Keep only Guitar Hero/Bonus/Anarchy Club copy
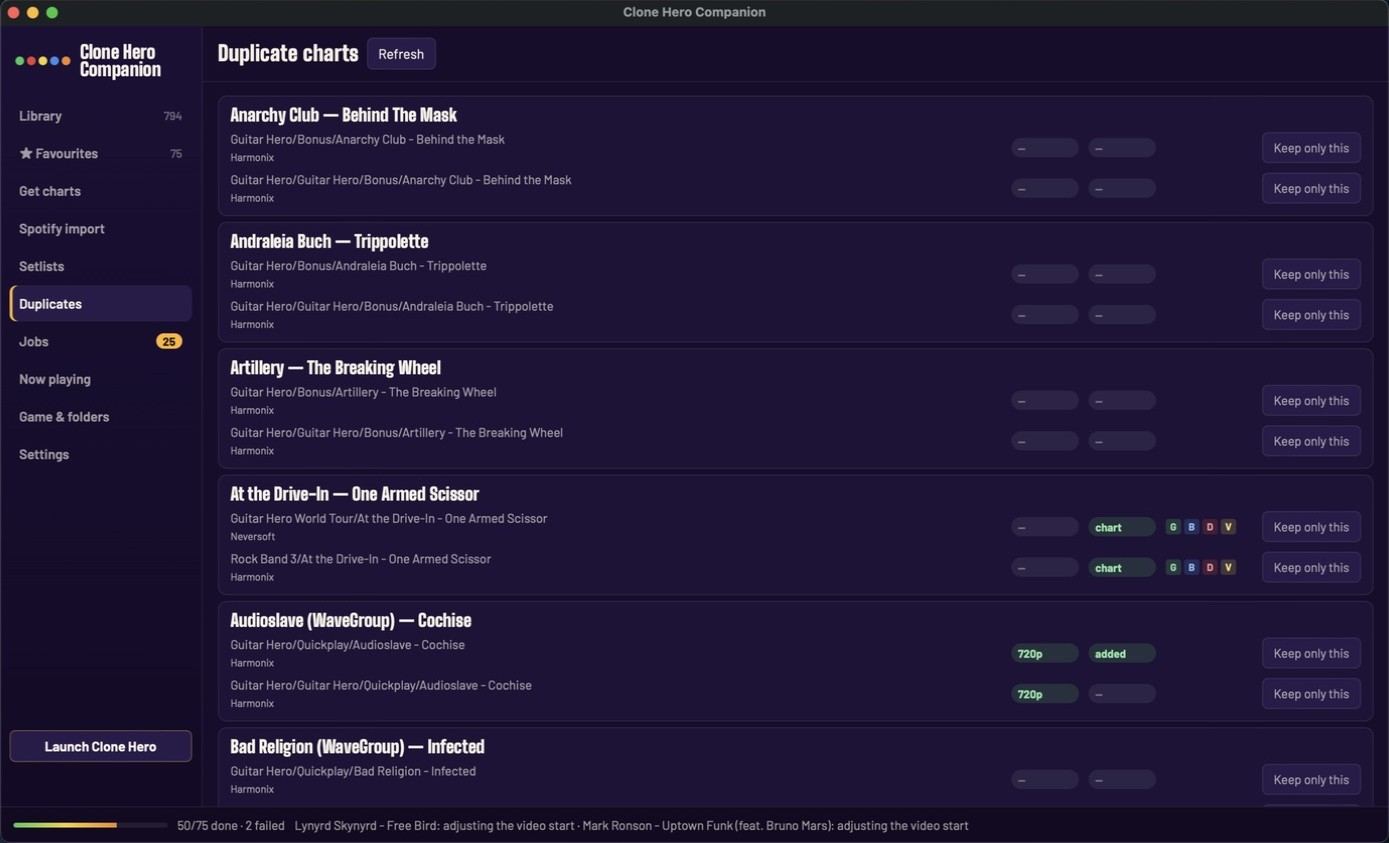 pos(1311,148)
